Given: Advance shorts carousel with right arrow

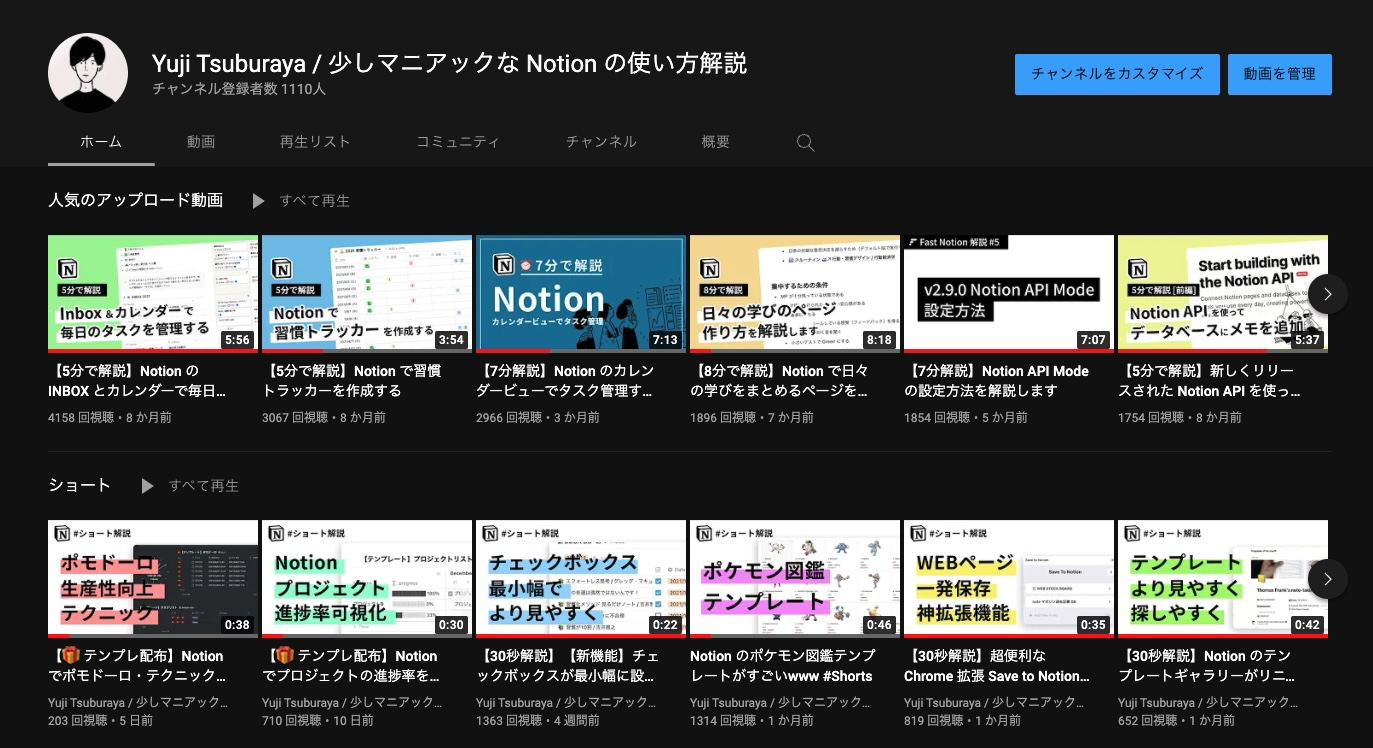Looking at the screenshot, I should (x=1328, y=579).
